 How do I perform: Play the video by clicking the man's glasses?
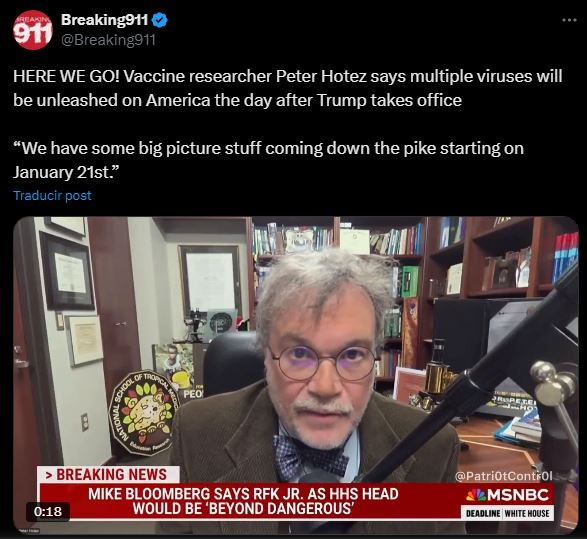323,362
